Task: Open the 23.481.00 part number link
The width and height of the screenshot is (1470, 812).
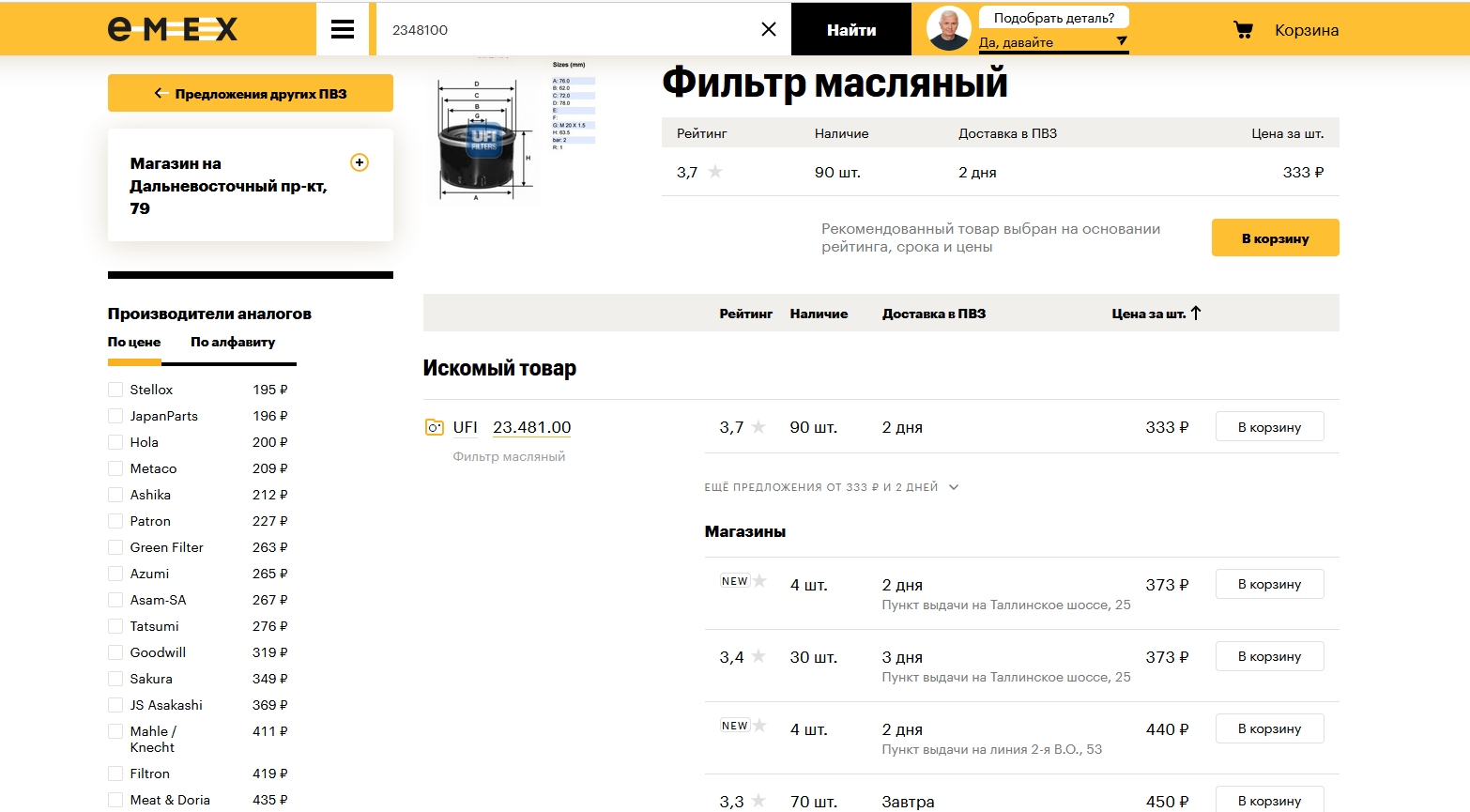Action: pos(532,427)
